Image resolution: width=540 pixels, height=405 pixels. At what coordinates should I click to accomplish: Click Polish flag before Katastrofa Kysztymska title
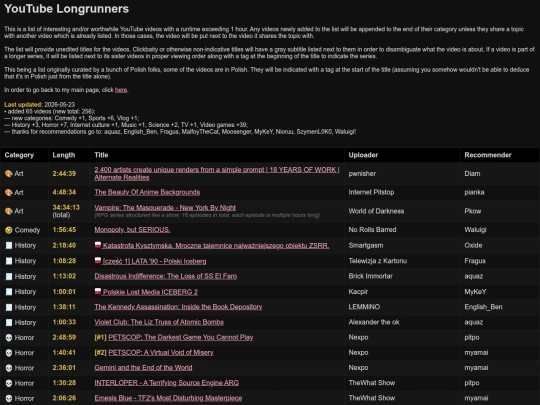98,245
